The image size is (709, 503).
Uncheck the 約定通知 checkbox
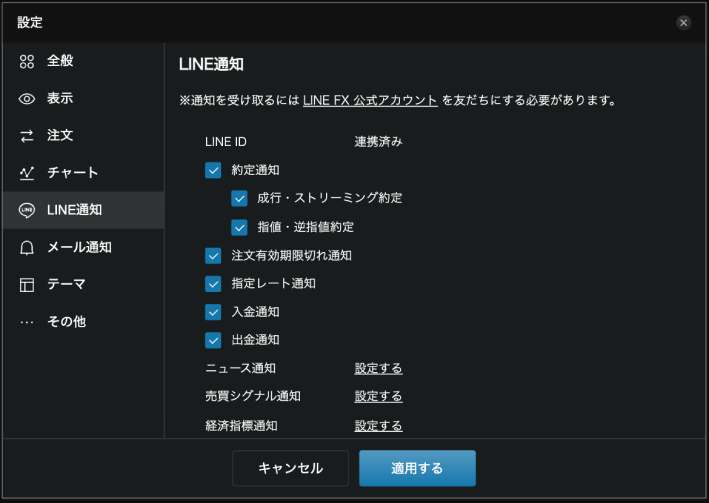coord(213,170)
